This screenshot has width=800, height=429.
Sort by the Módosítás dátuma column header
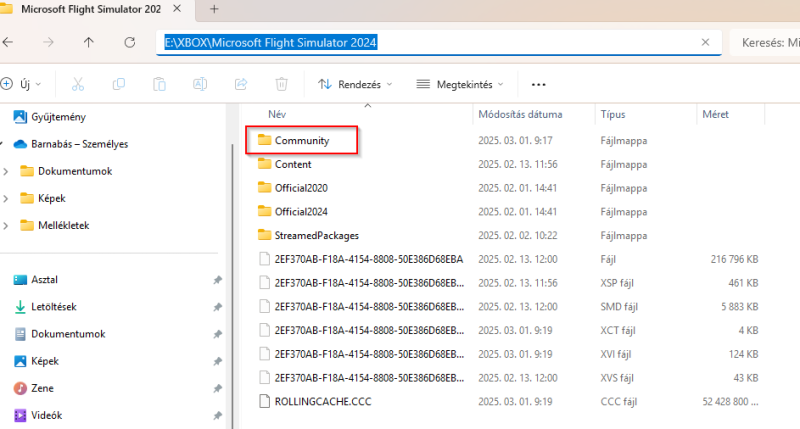[520, 114]
